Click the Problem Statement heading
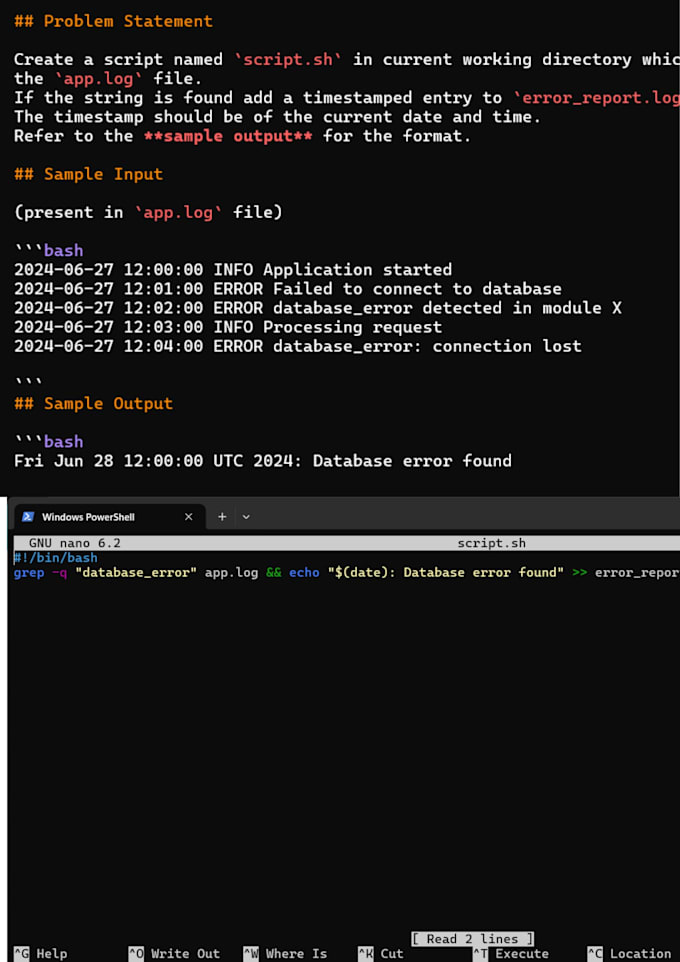The image size is (680, 962). click(x=113, y=21)
